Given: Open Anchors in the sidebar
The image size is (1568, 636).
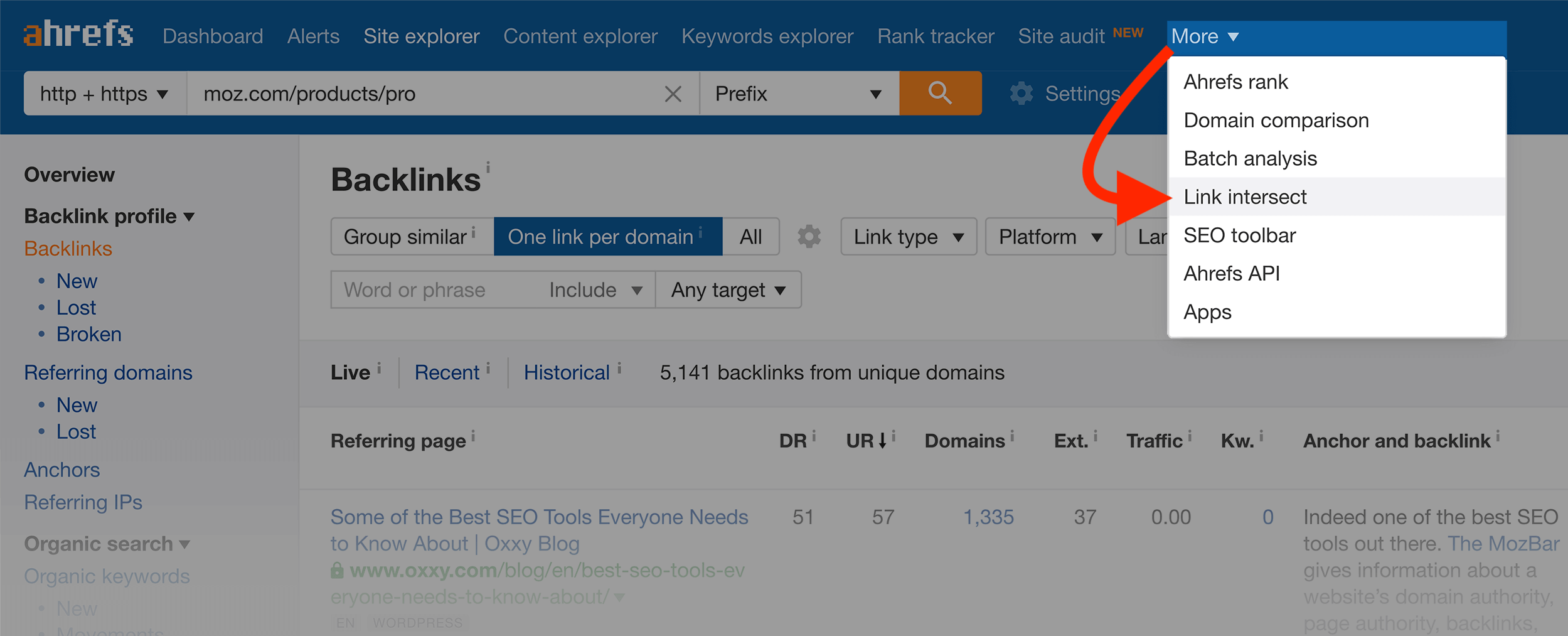Looking at the screenshot, I should [x=61, y=470].
